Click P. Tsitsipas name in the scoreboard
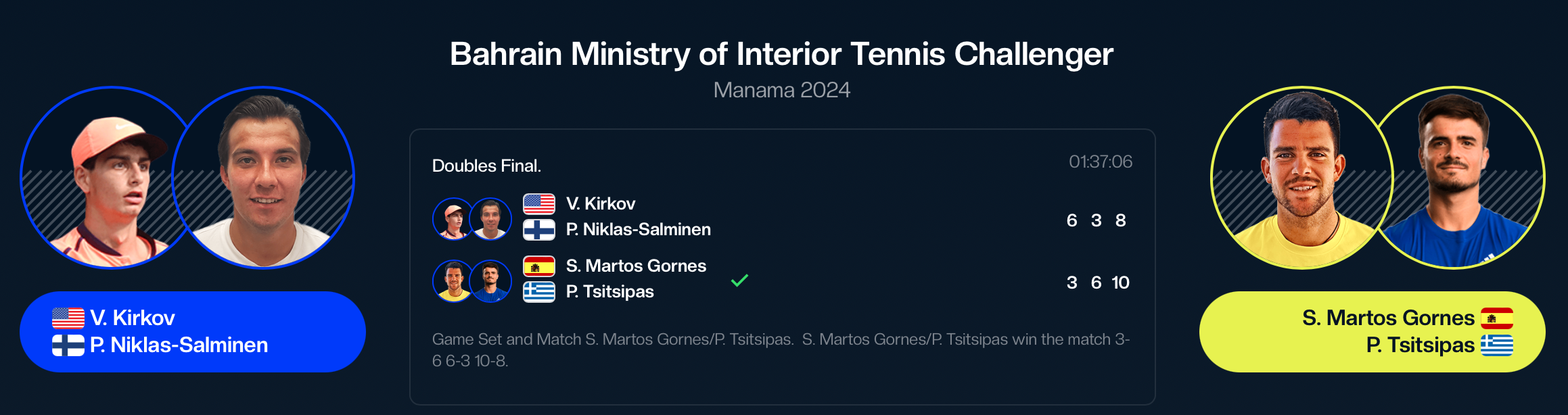Viewport: 1568px width, 415px height. point(610,292)
